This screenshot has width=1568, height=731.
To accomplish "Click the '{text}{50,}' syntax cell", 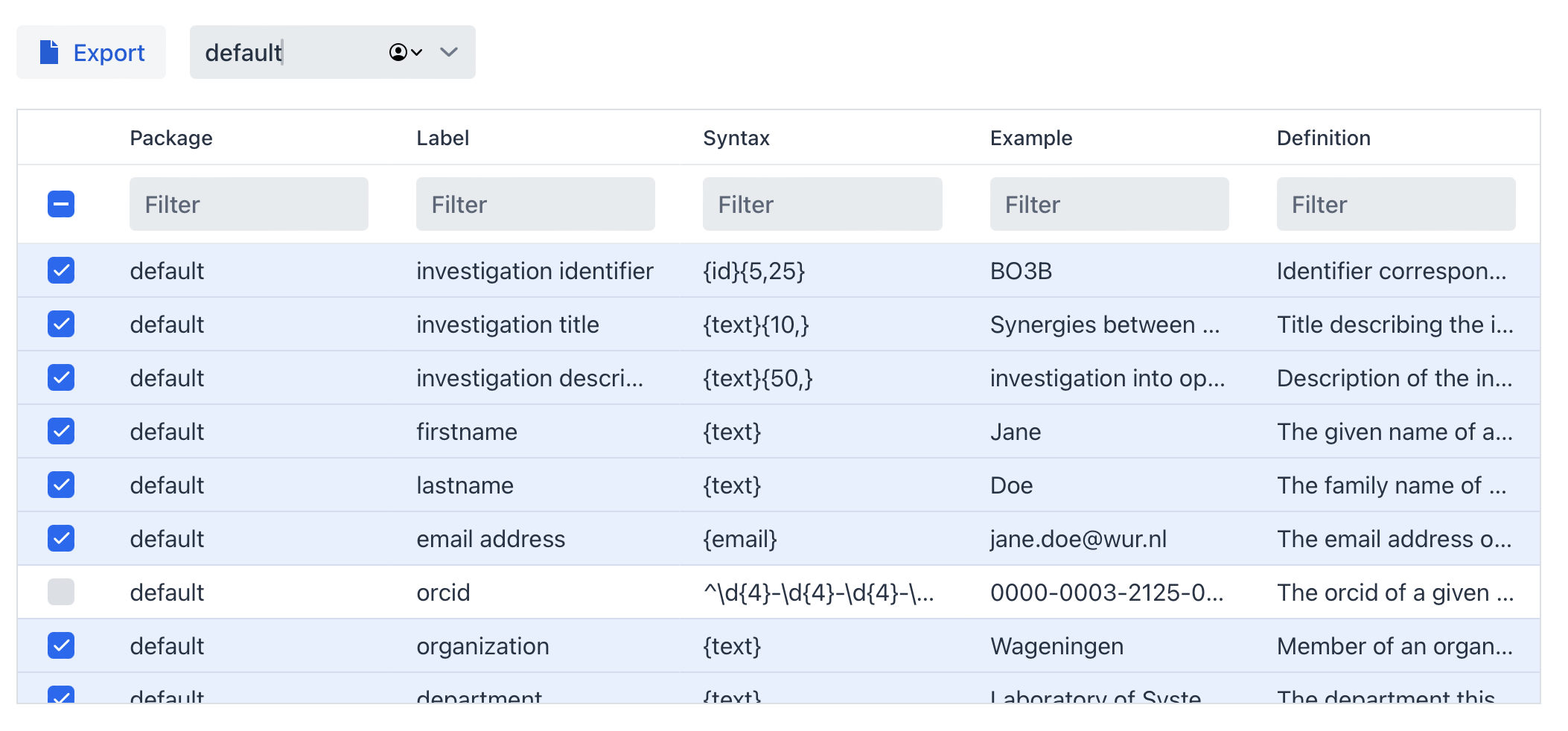I will click(758, 378).
